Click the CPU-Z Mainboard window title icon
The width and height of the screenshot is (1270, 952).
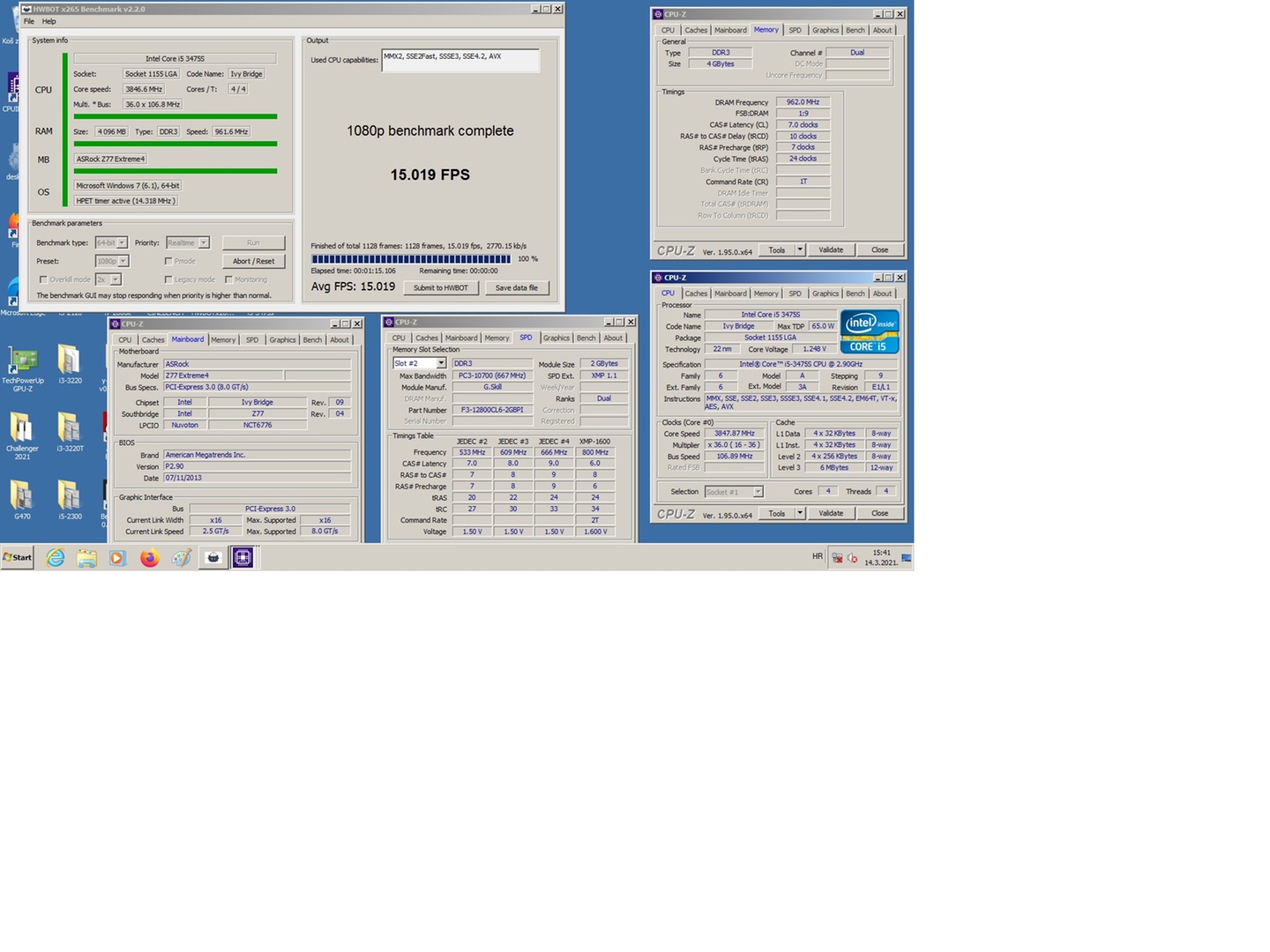point(116,324)
